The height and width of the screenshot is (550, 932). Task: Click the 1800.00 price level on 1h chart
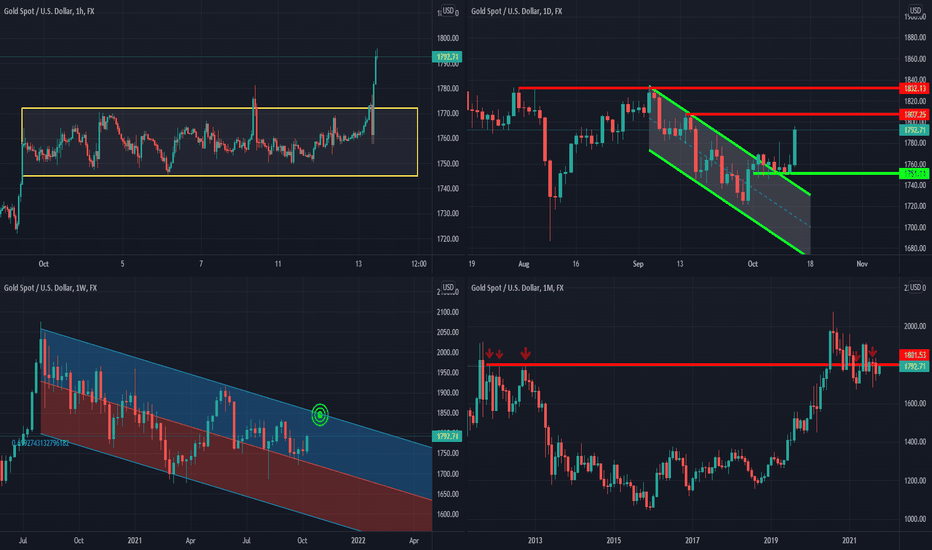pyautogui.click(x=448, y=38)
